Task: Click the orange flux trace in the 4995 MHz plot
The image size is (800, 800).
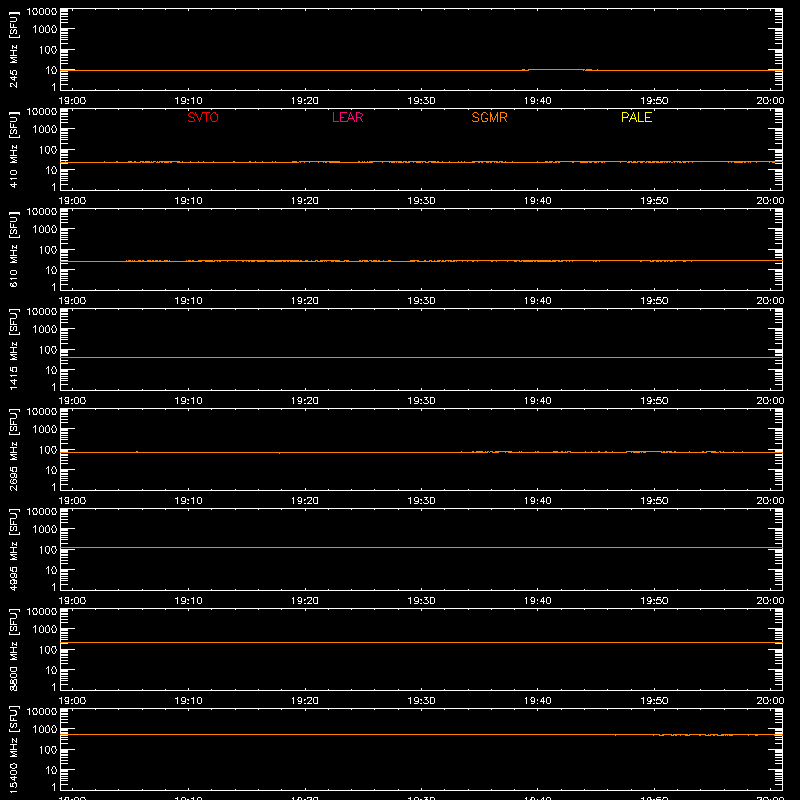Action: click(421, 547)
